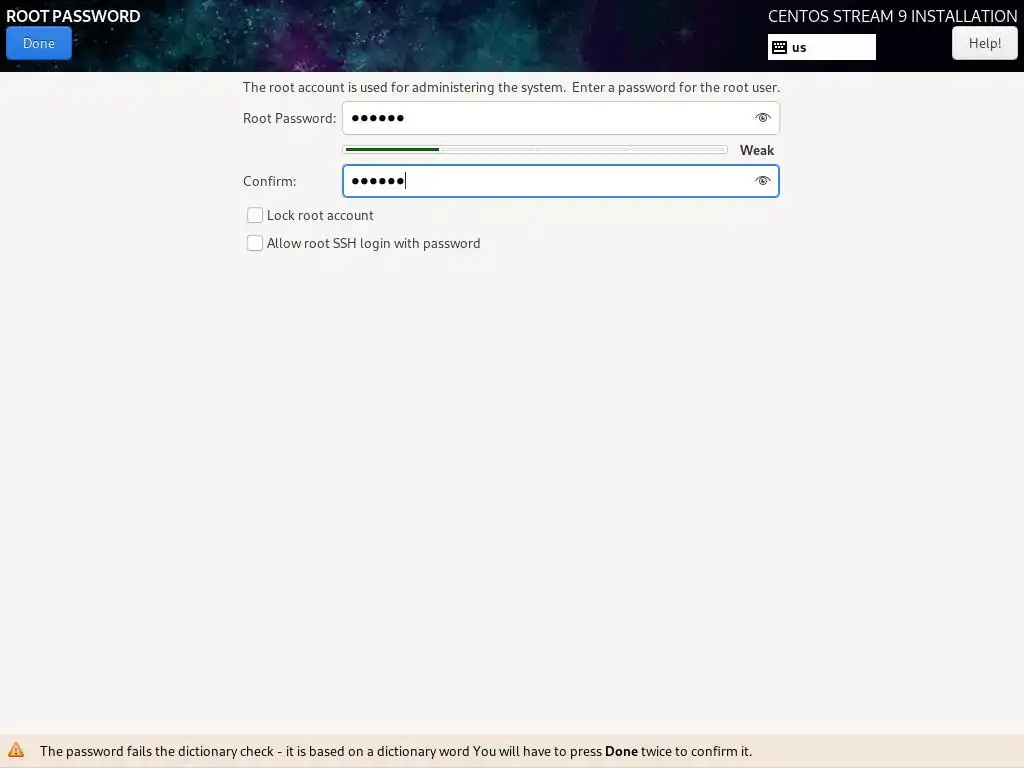
Task: Enable Allow root SSH login with password
Action: (x=255, y=244)
